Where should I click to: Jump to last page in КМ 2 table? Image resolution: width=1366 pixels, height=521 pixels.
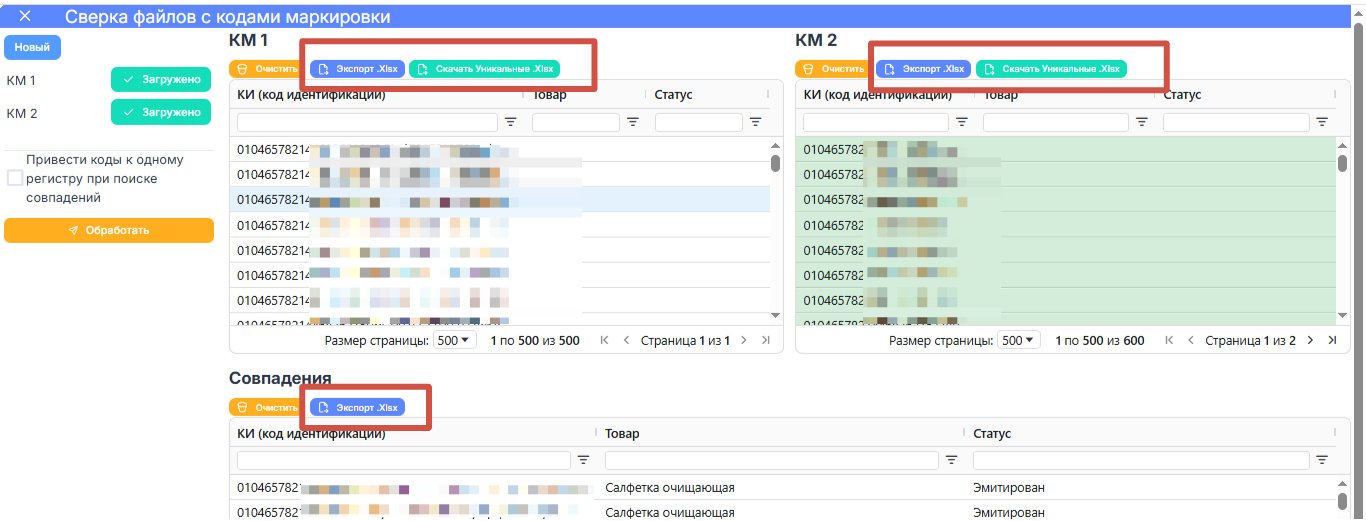(x=1332, y=340)
